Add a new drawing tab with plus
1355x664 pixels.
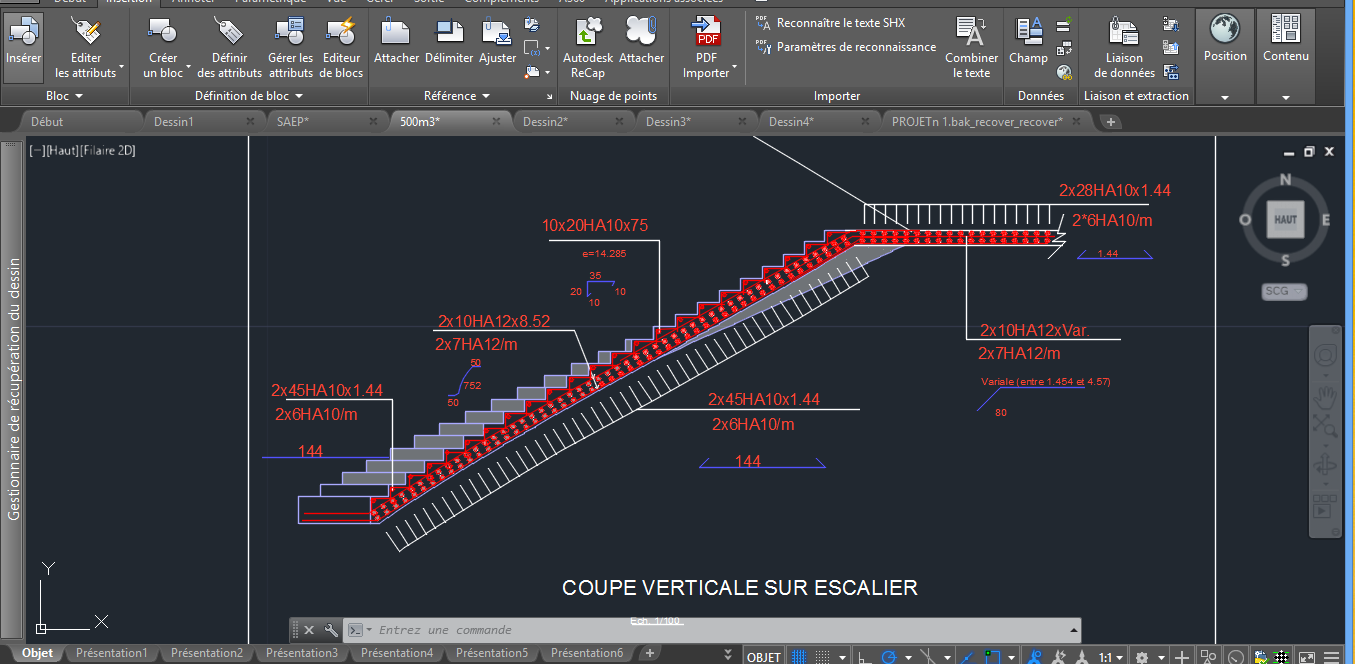(x=1111, y=122)
